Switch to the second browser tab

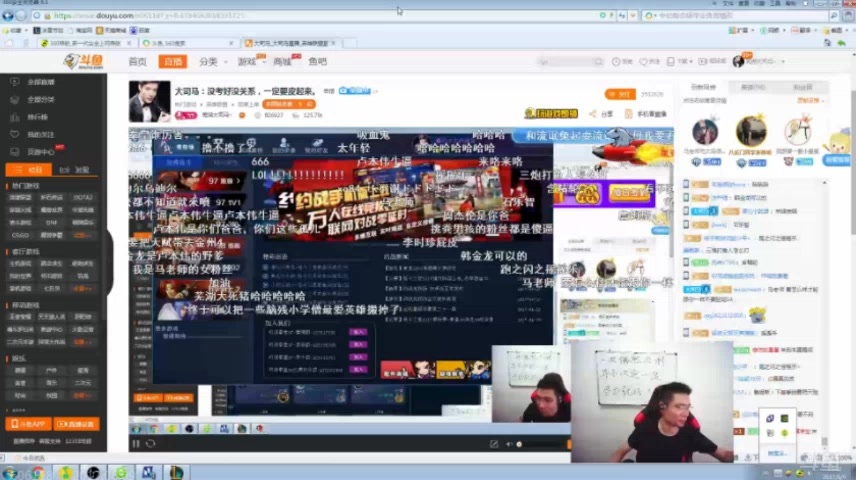[x=187, y=43]
